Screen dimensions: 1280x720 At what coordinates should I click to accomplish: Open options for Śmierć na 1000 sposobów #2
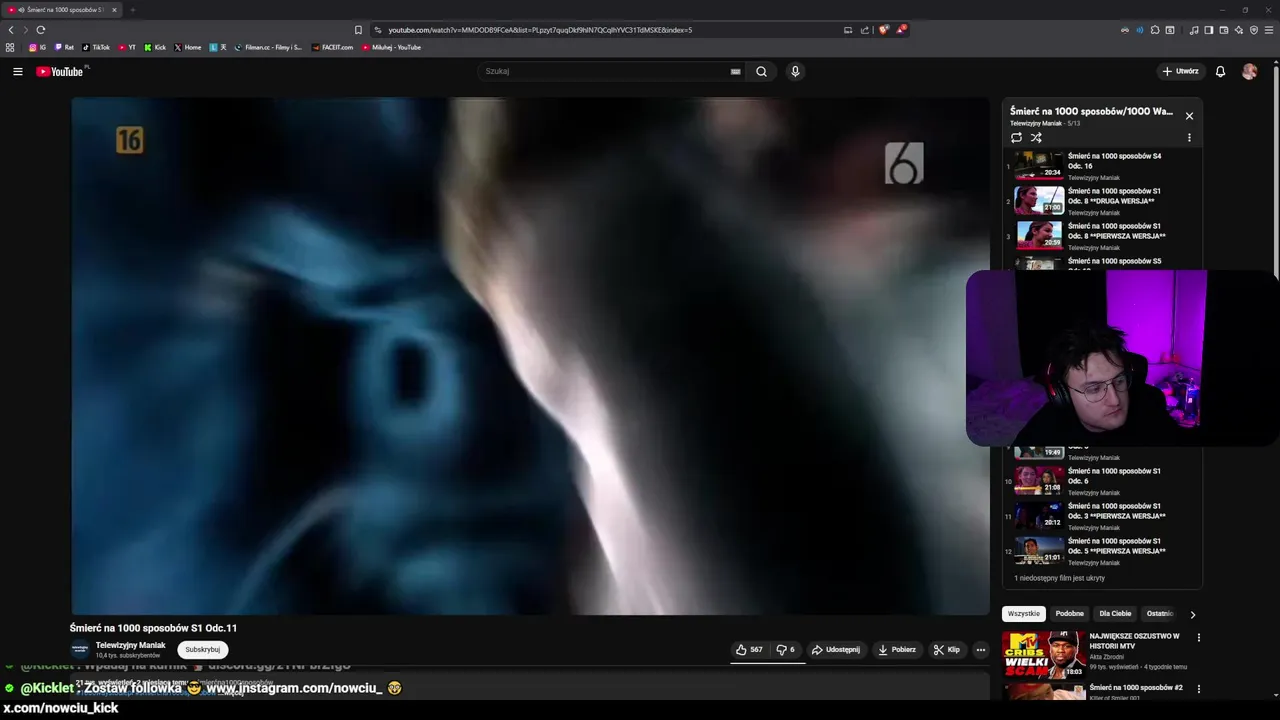[x=1198, y=689]
